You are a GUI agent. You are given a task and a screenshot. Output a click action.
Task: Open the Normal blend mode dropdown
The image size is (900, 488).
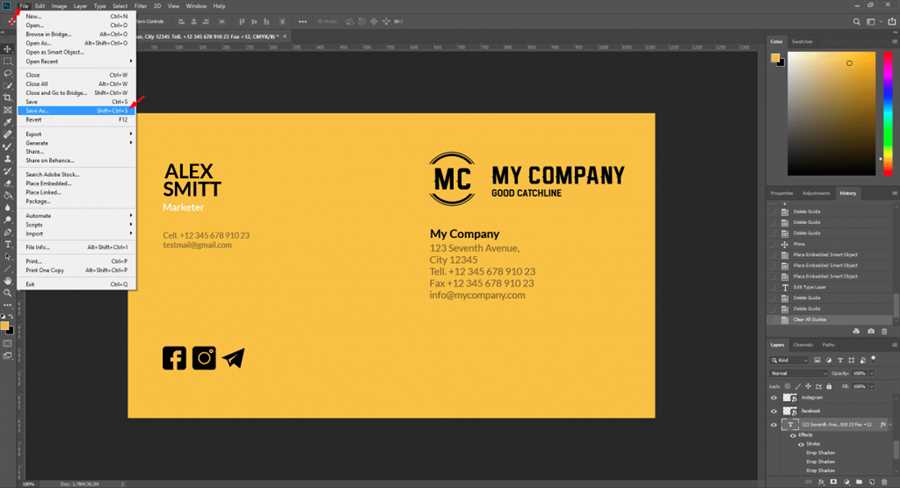(797, 373)
